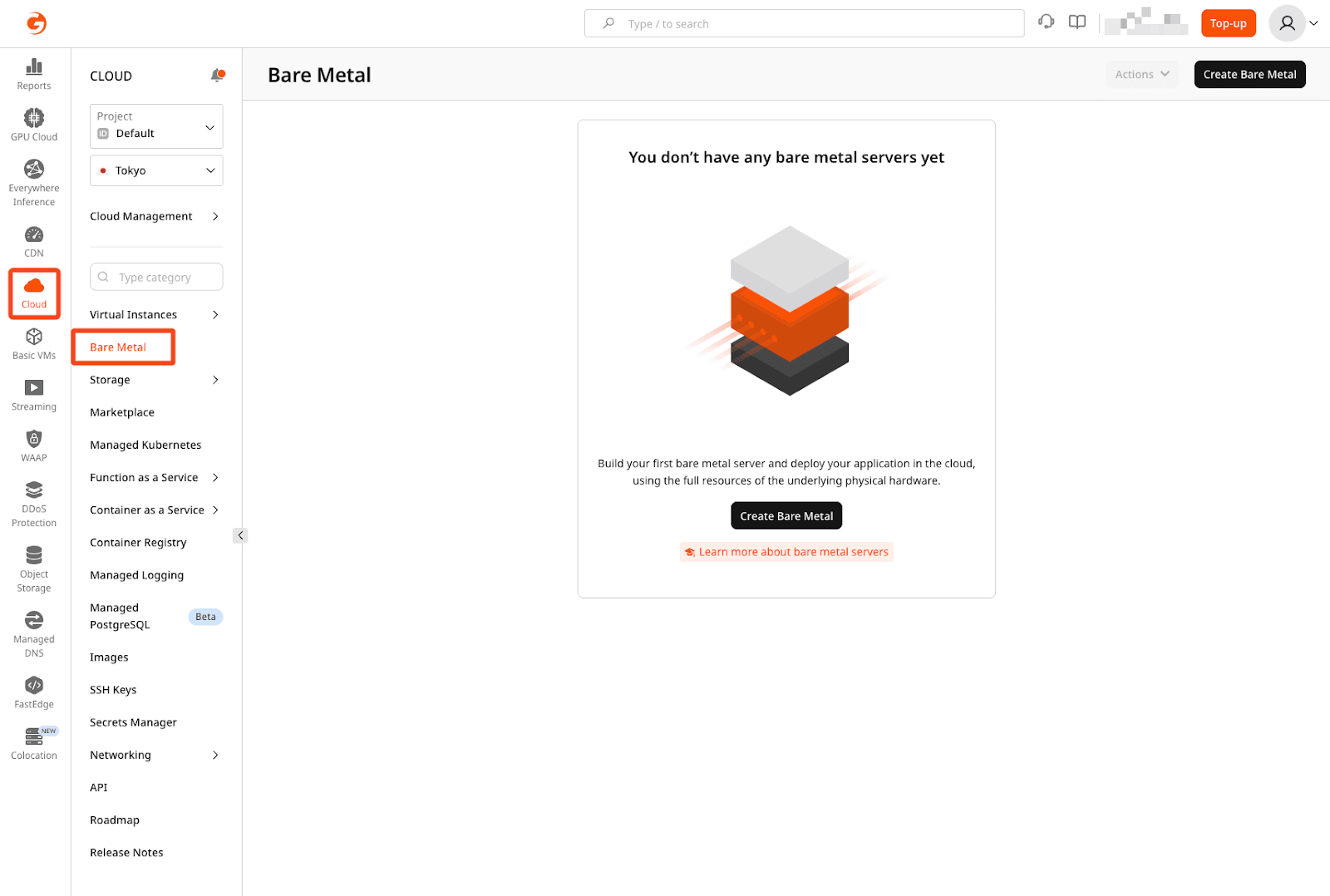Click the FastEdge sidebar icon
This screenshot has width=1330, height=896.
coord(34,692)
